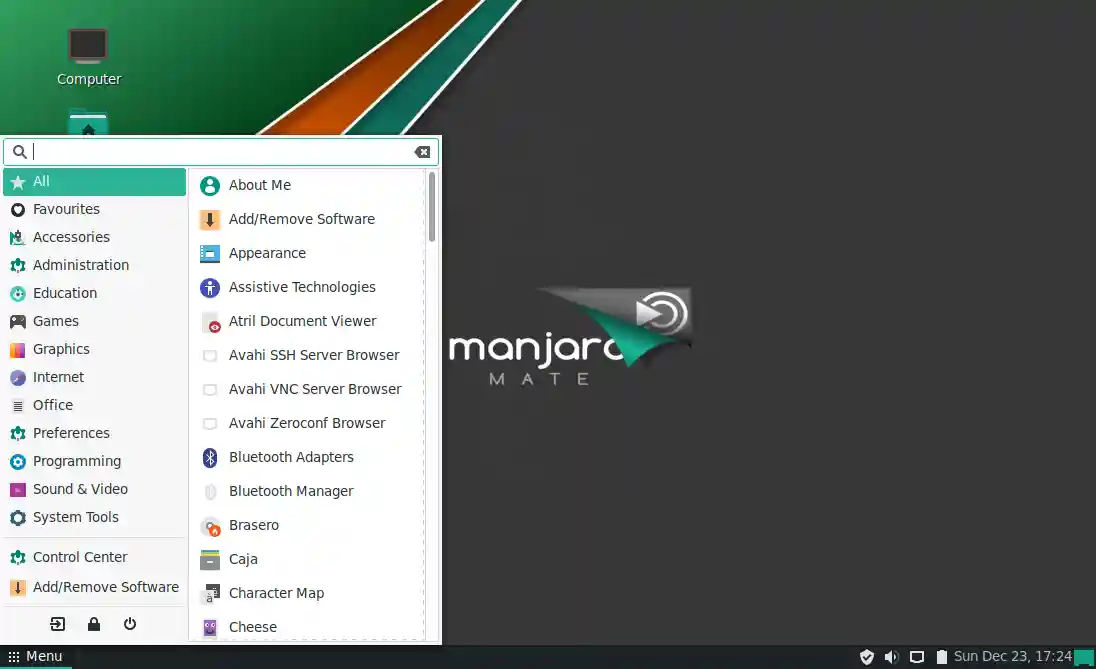The height and width of the screenshot is (669, 1096).
Task: Select the Administration category
Action: 94,265
